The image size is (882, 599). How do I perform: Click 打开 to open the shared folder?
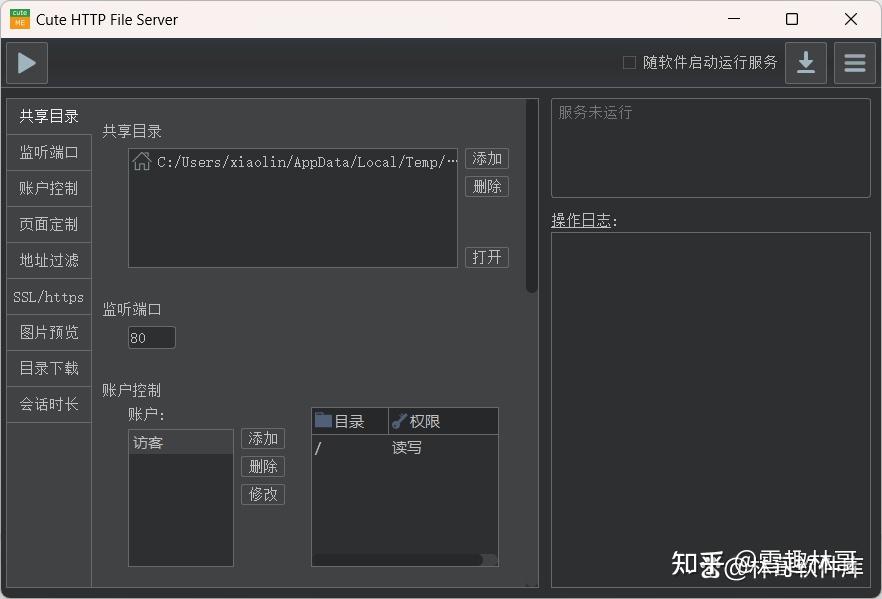pyautogui.click(x=487, y=257)
